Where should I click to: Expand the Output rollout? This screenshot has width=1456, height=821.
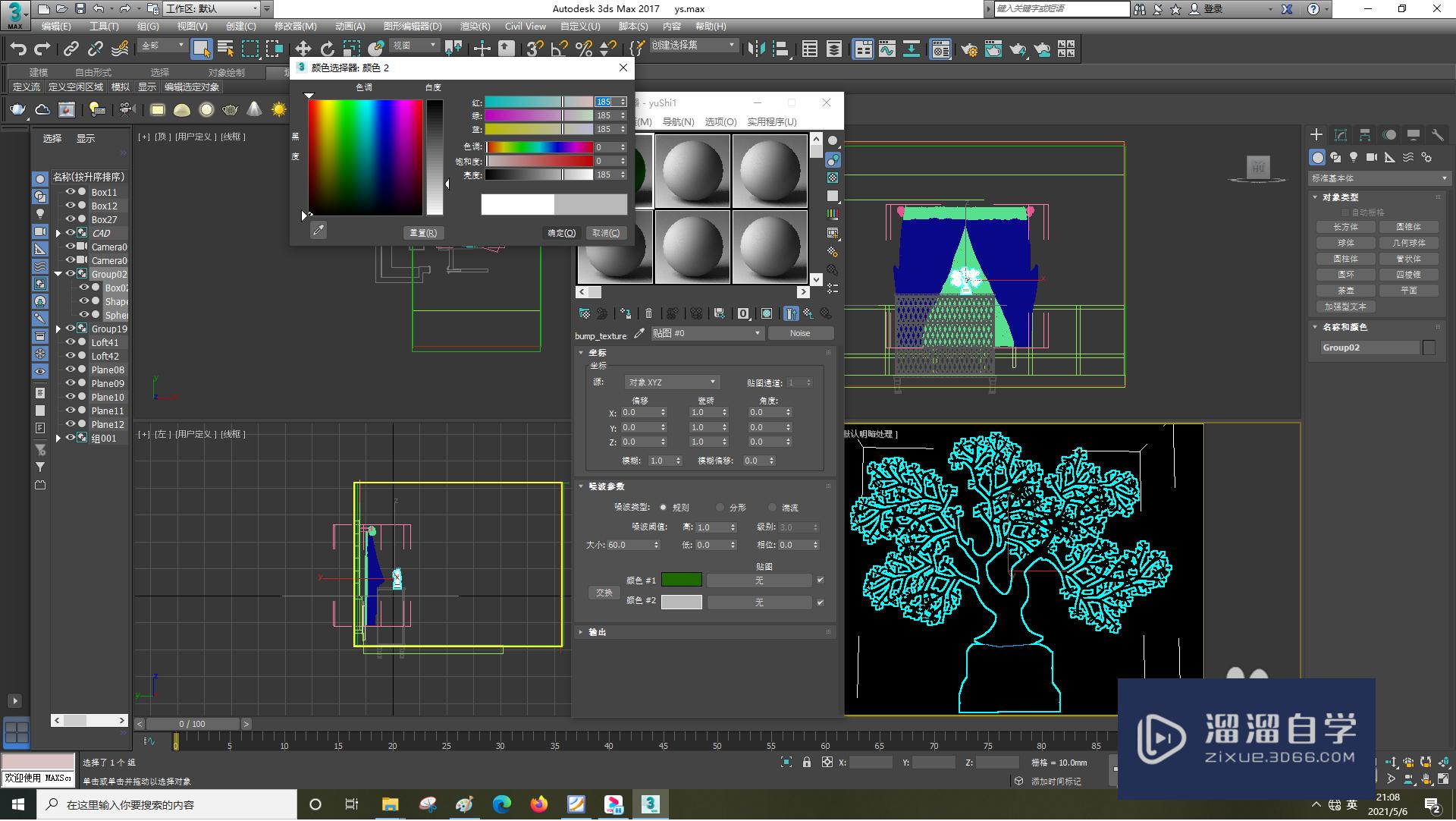tap(598, 632)
